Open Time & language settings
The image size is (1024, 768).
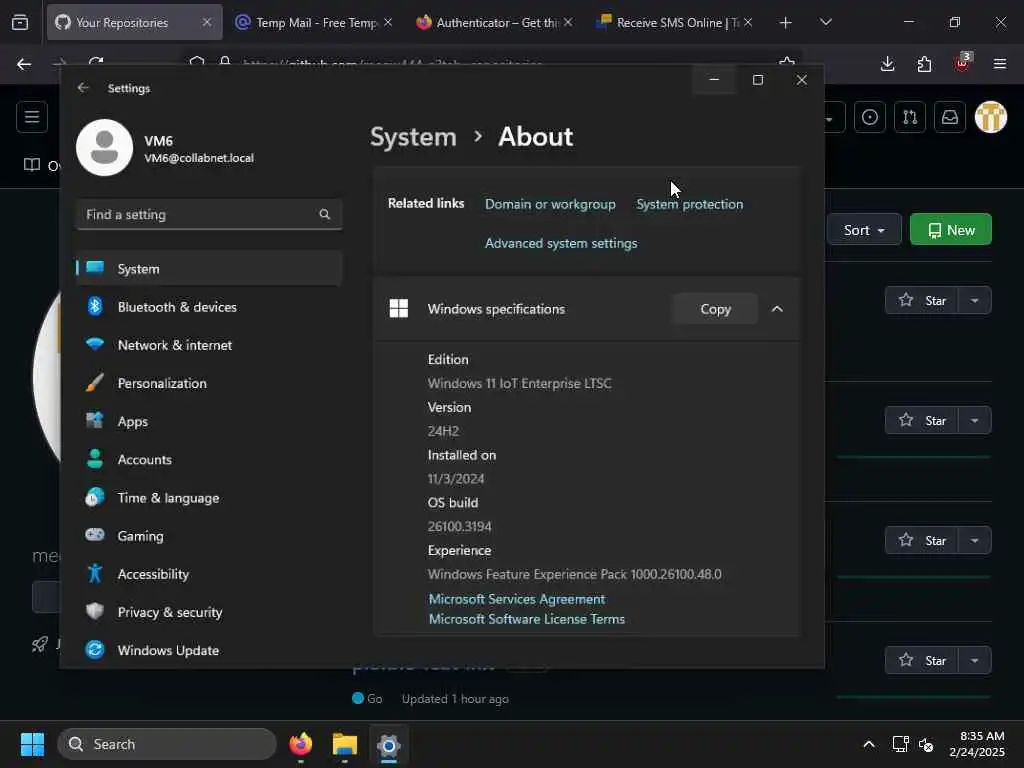click(209, 498)
